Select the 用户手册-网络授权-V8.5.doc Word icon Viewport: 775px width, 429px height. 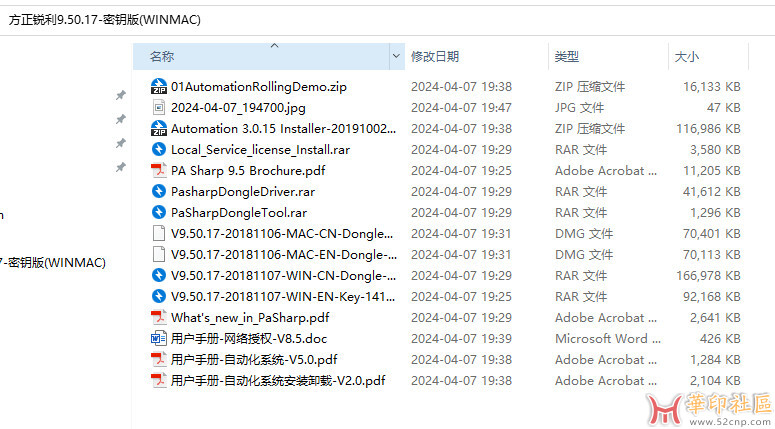159,339
